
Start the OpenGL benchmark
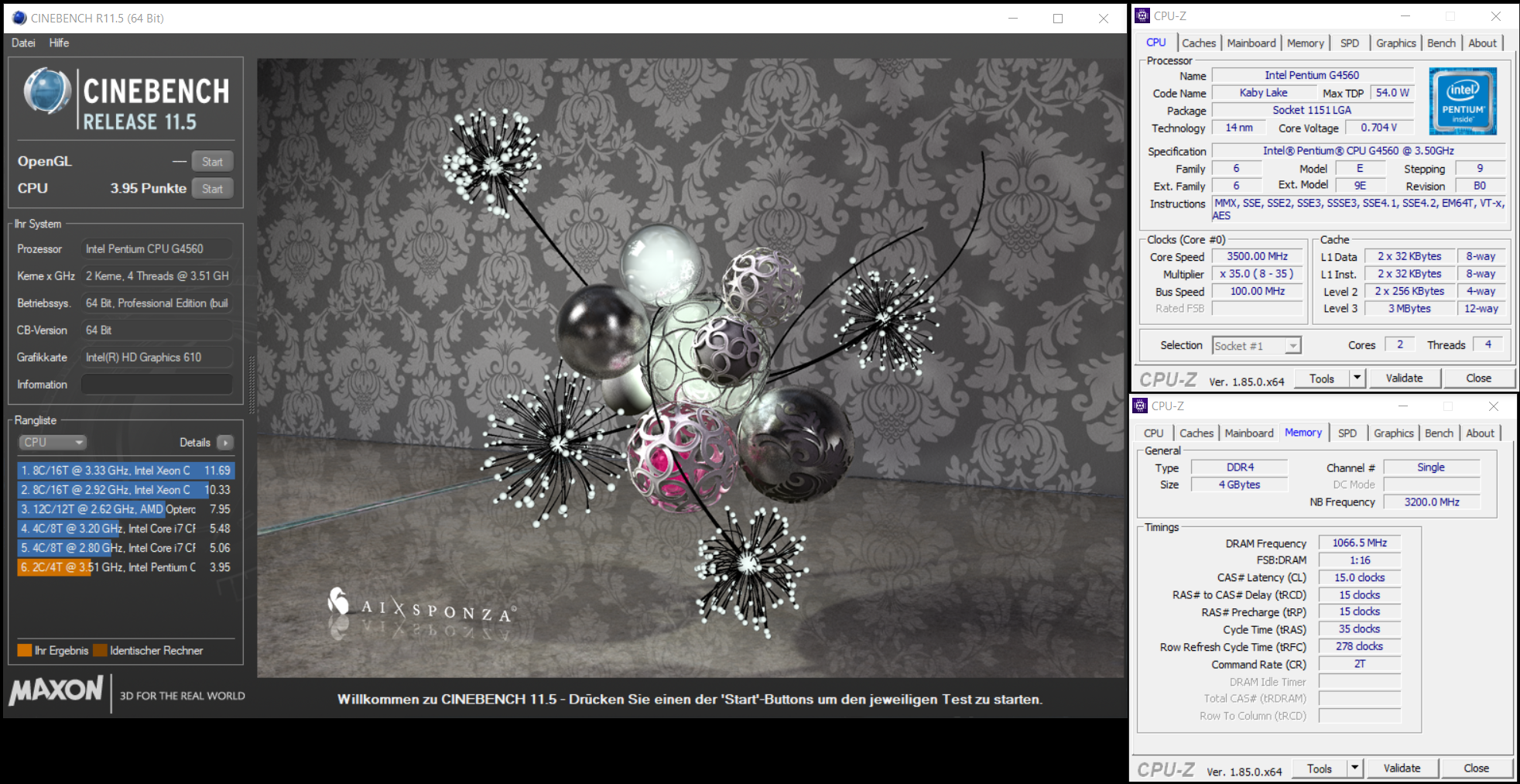point(212,162)
